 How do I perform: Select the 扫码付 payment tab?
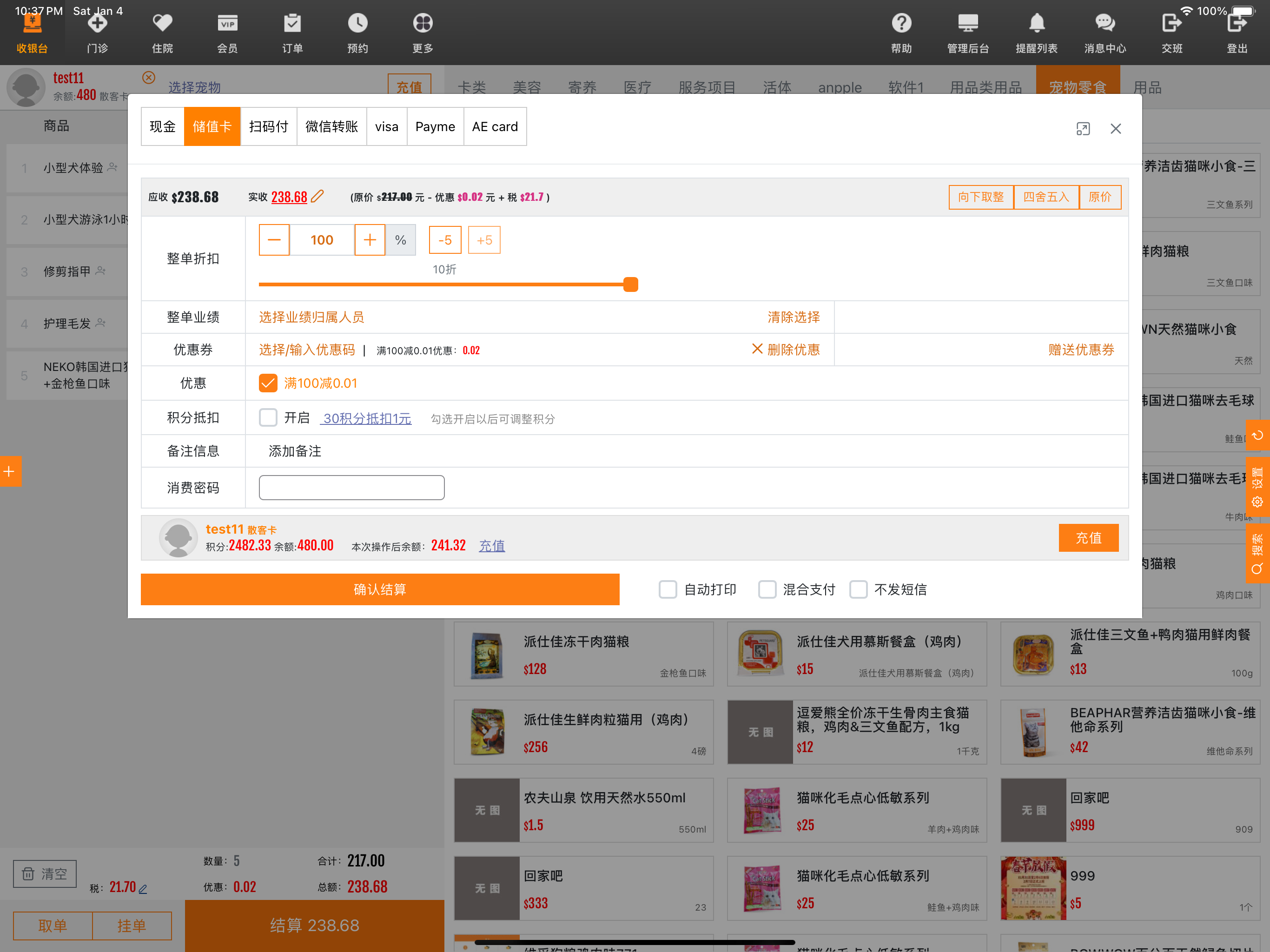[x=268, y=126]
